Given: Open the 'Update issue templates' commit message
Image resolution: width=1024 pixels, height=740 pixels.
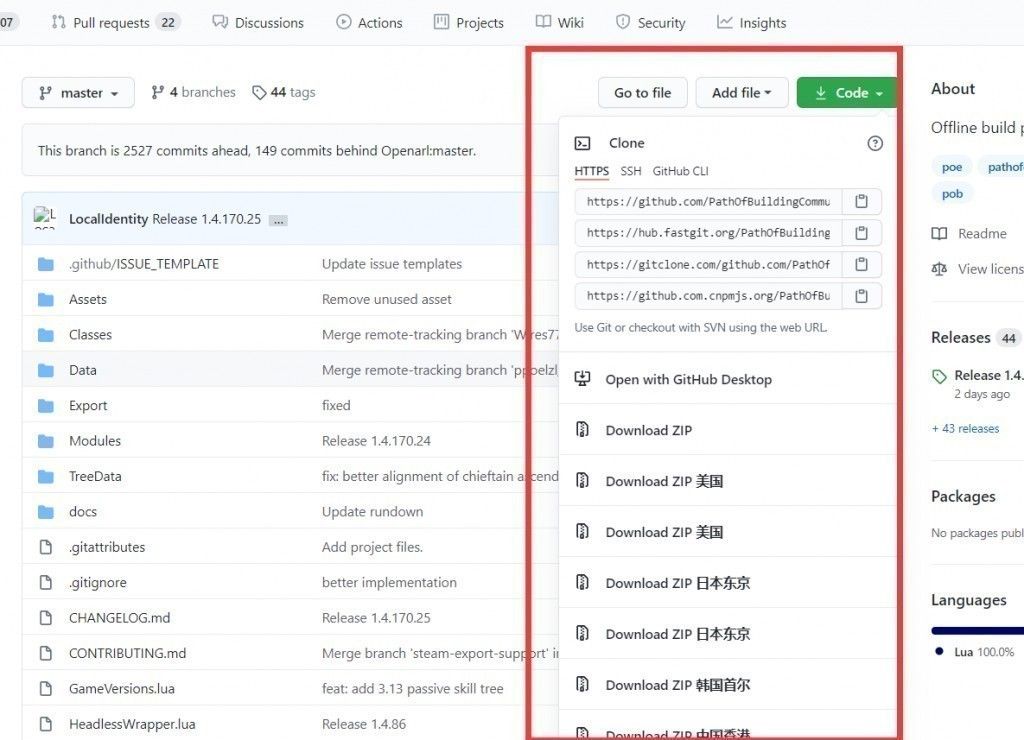Looking at the screenshot, I should [x=392, y=264].
